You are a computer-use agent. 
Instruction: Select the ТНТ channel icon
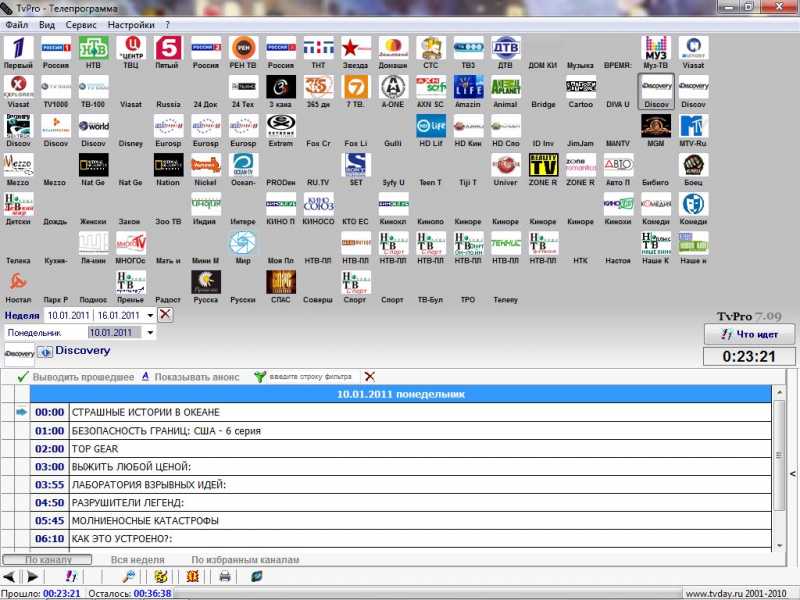tap(318, 48)
